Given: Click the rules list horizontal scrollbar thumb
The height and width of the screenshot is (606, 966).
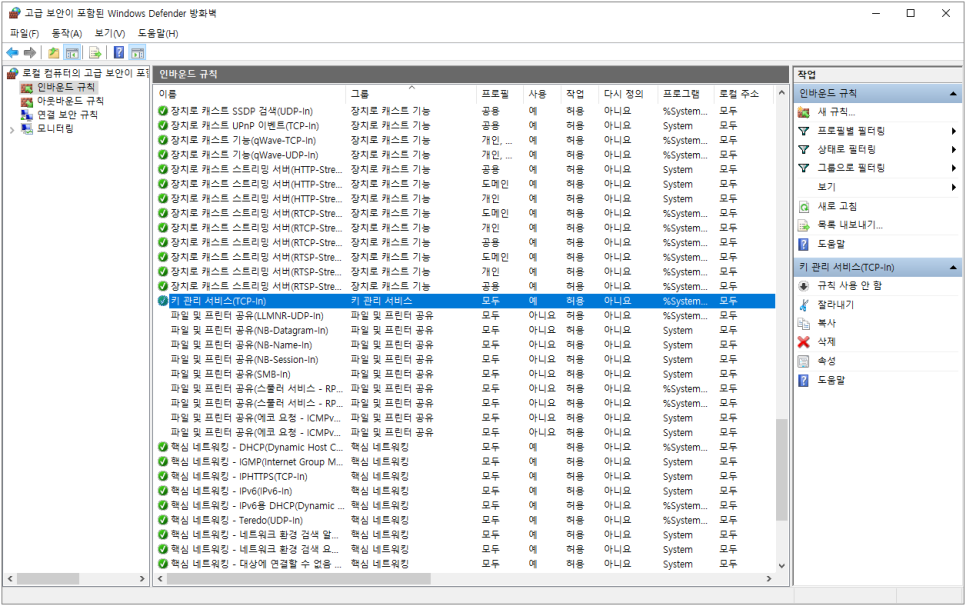Looking at the screenshot, I should click(299, 579).
